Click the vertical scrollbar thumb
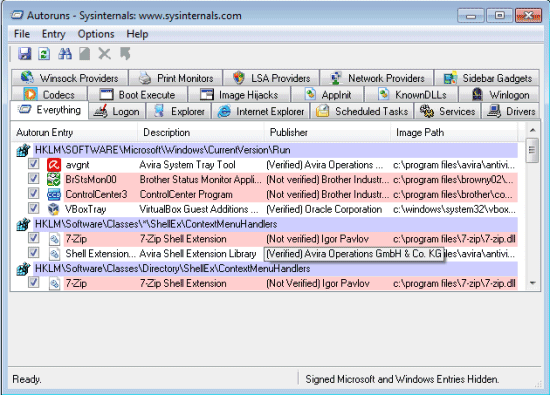Screen dimensions: 550x395 point(532,150)
